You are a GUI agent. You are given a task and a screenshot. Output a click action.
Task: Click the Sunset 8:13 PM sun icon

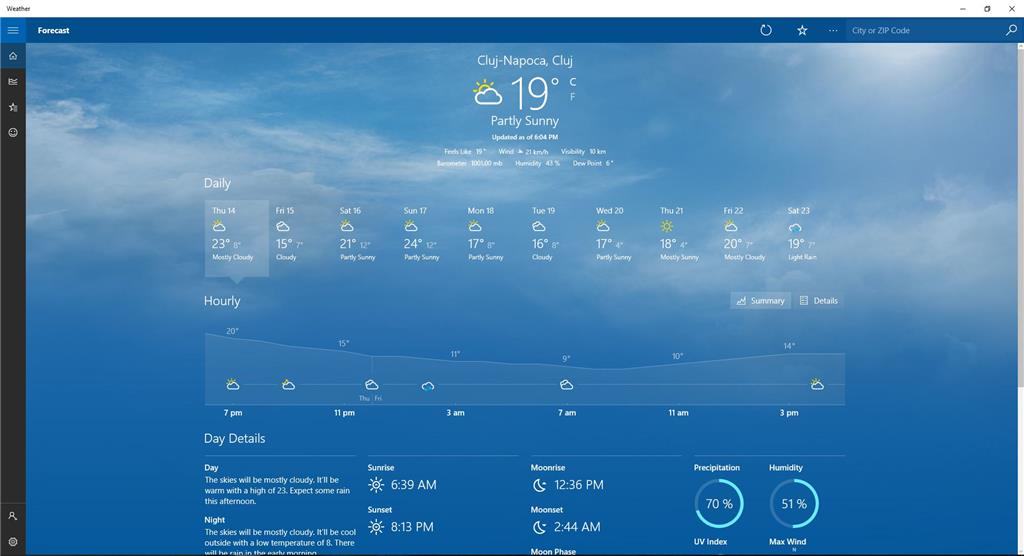pos(376,527)
